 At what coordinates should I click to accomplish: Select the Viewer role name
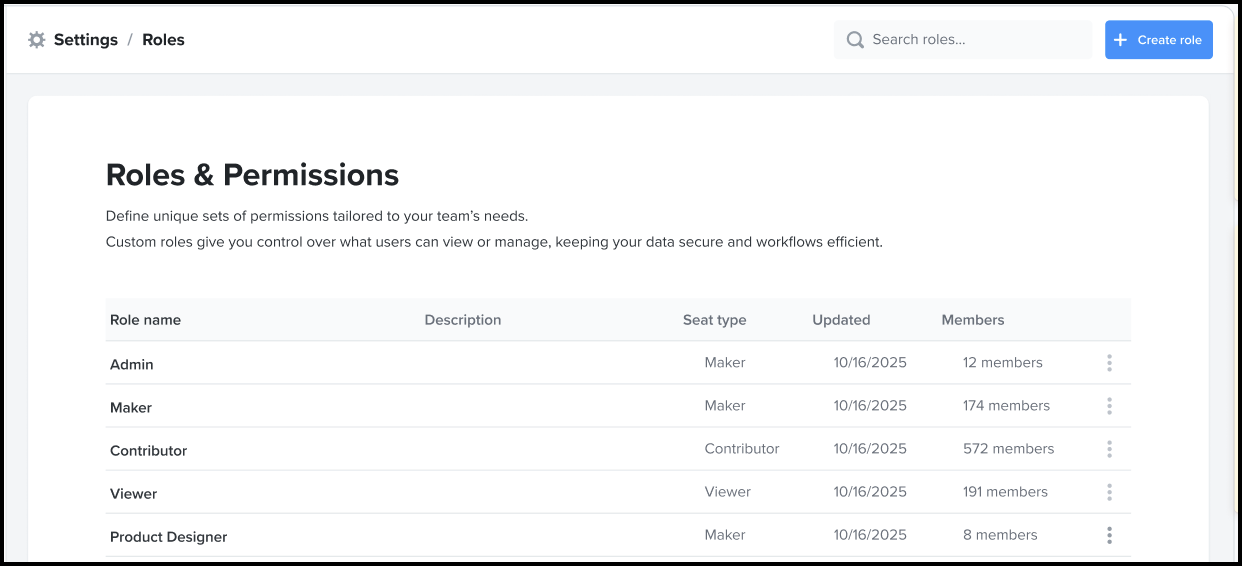(x=134, y=493)
